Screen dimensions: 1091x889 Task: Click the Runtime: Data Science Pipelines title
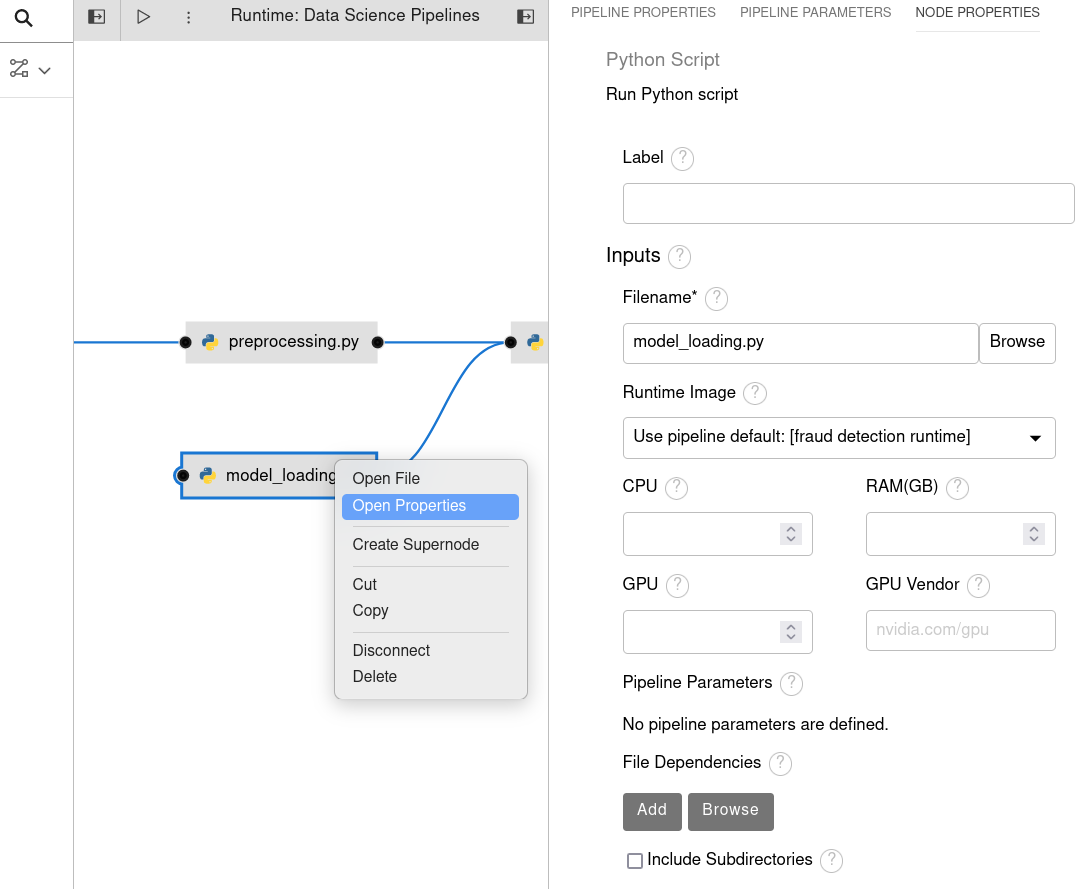pyautogui.click(x=355, y=15)
